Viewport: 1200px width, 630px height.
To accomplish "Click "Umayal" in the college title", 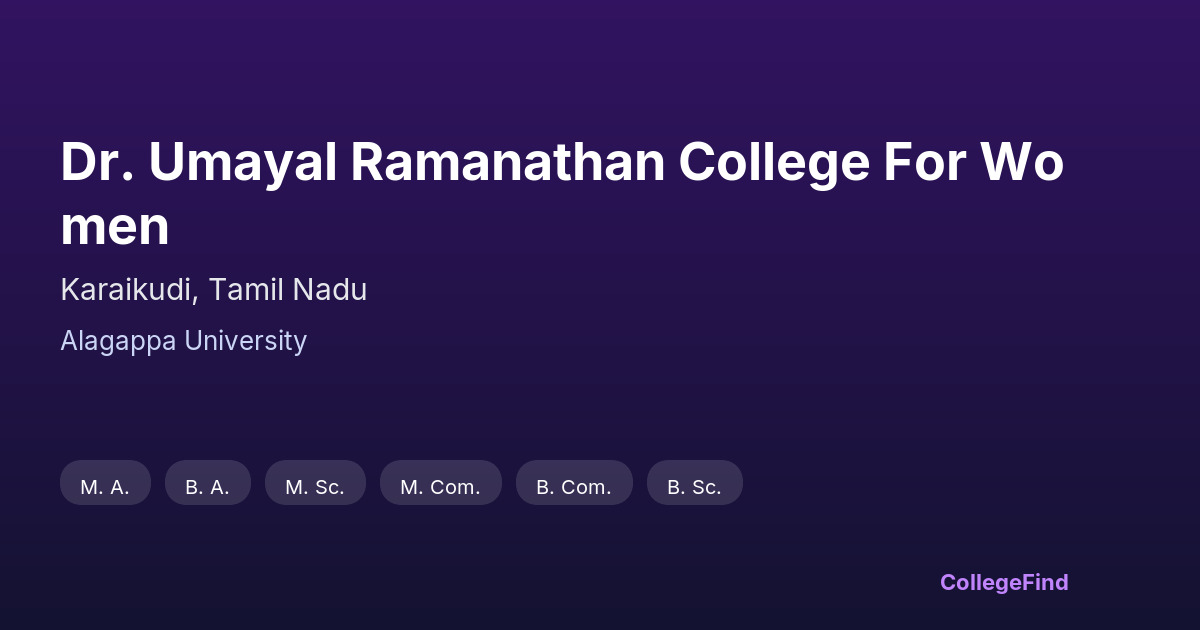I will coord(240,163).
